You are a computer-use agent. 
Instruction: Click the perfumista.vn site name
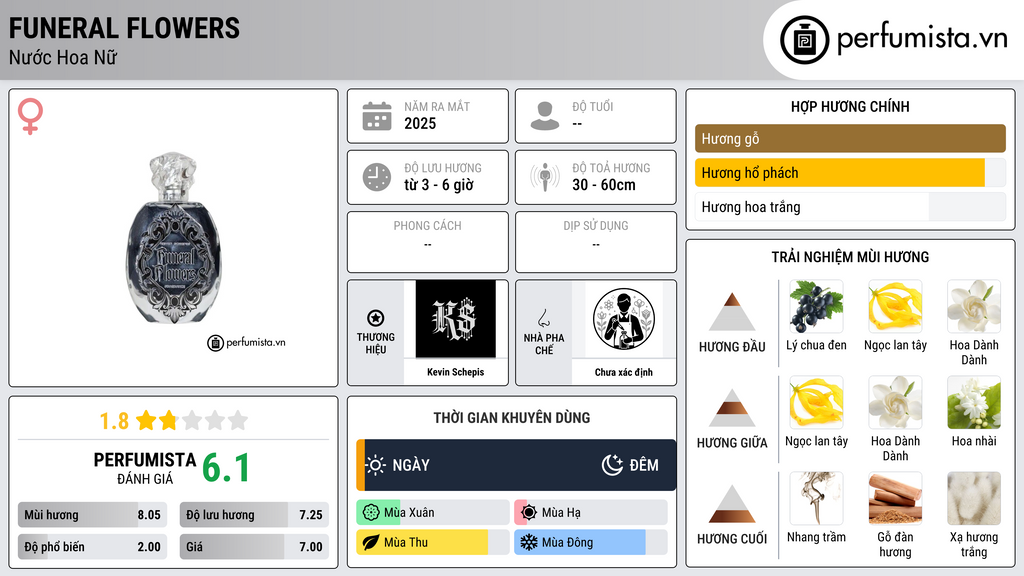[x=922, y=39]
